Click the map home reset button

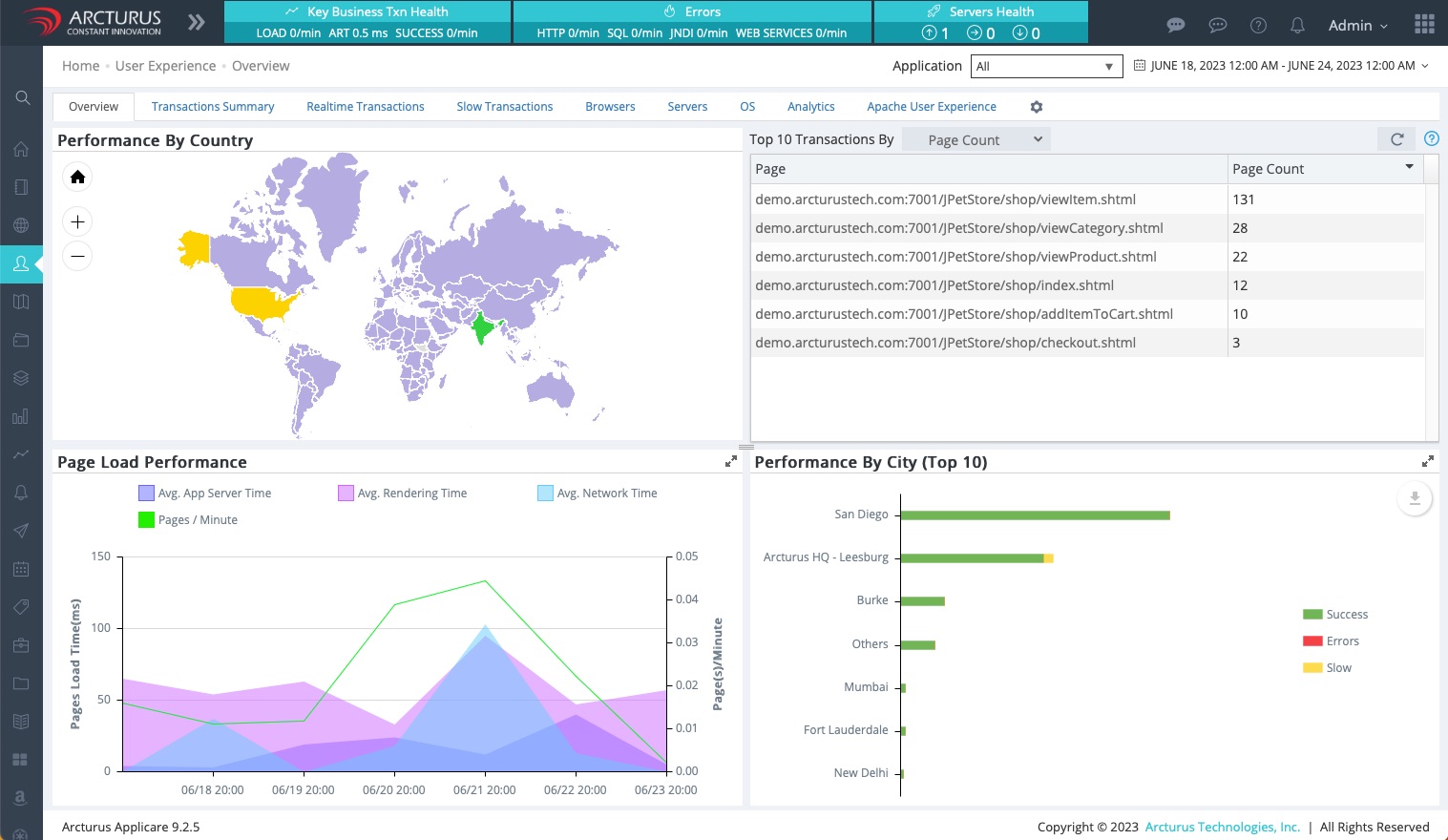[78, 177]
